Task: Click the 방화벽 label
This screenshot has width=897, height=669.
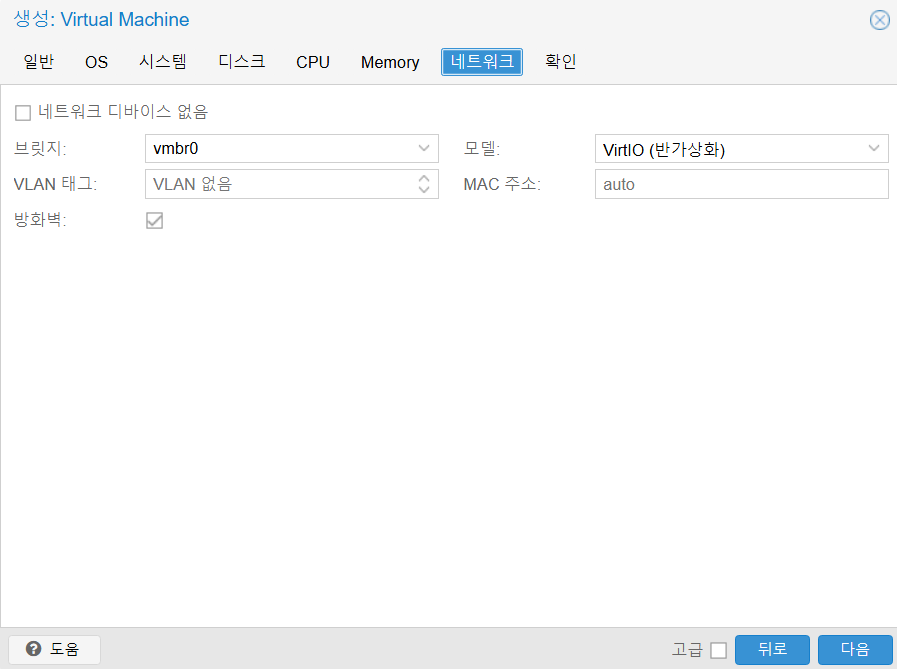Action: (x=40, y=220)
